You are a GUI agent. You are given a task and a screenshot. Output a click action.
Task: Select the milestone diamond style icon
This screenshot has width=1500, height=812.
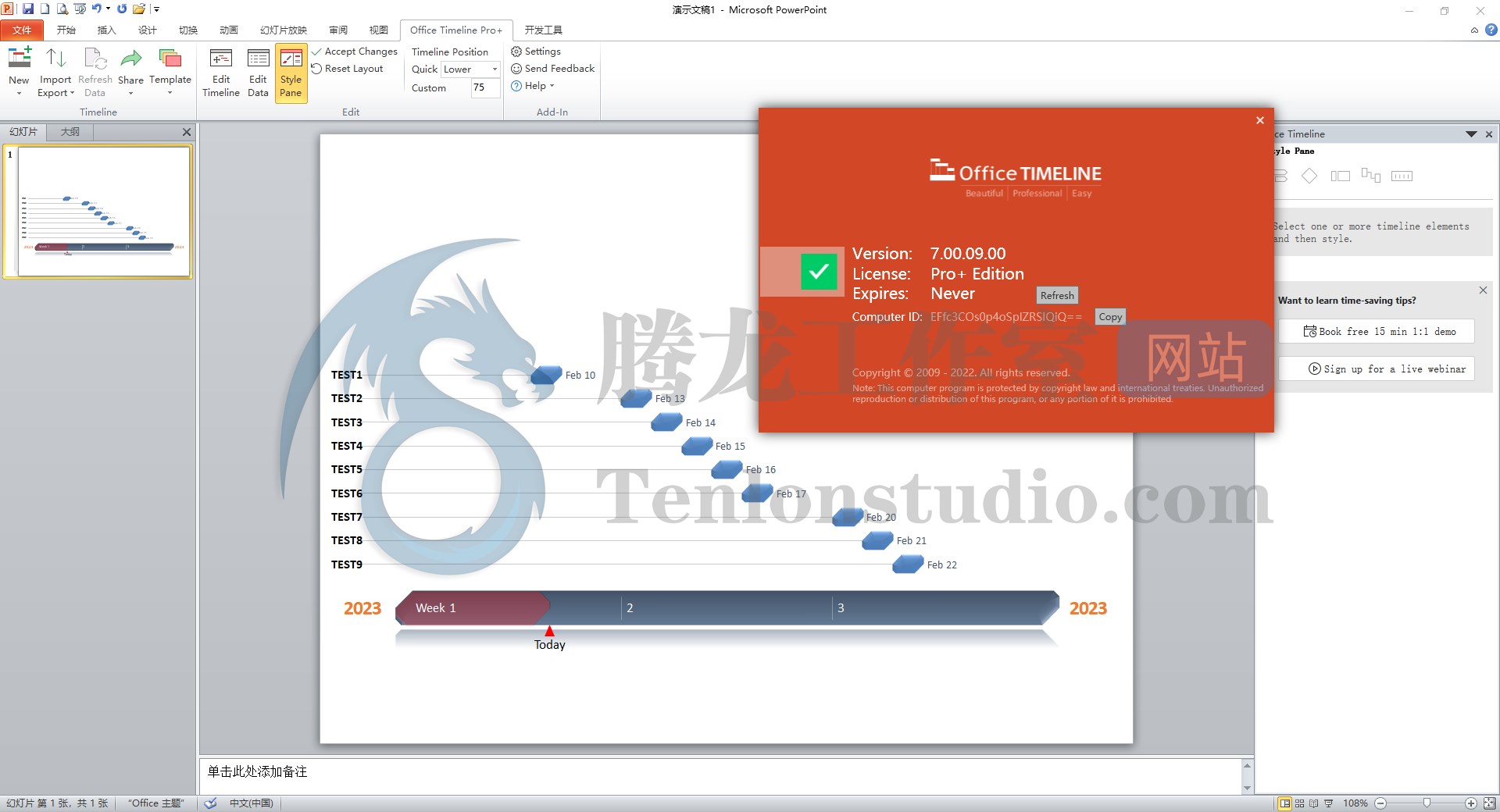1309,176
